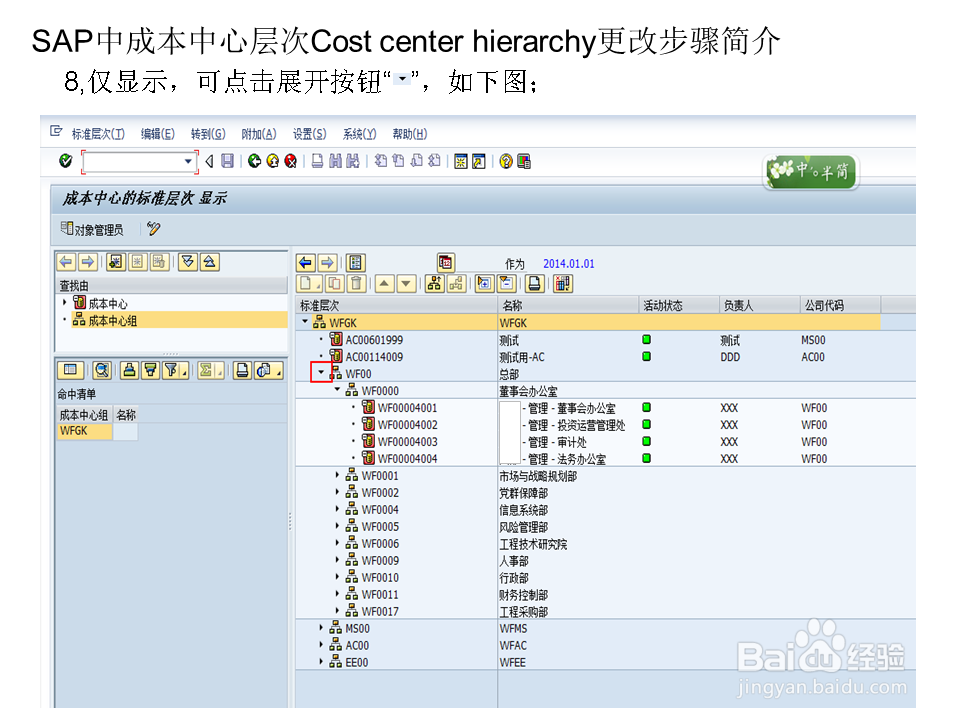Click the yellow Exit up-arrow icon
This screenshot has height=720, width=960.
point(273,161)
